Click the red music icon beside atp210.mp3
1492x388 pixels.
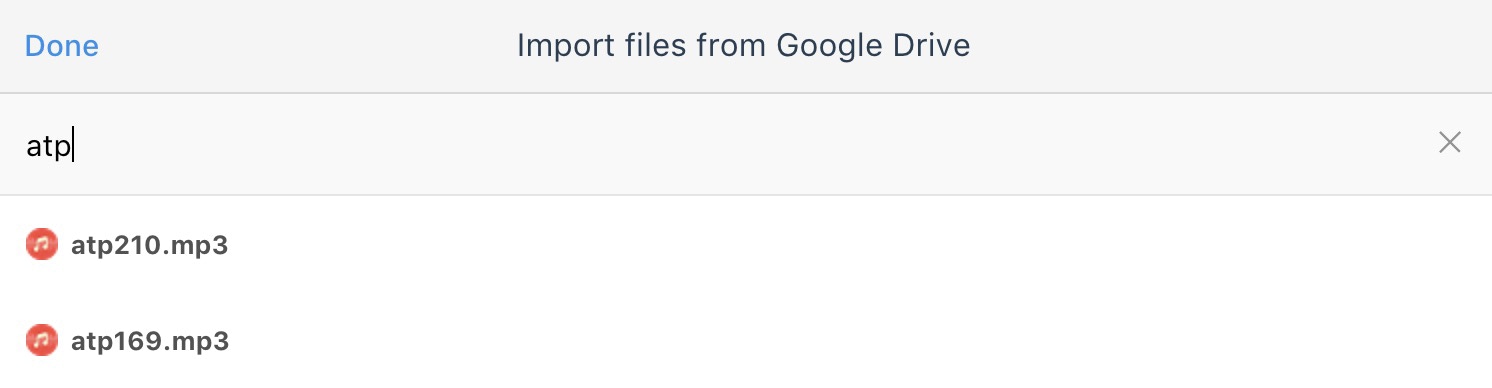pyautogui.click(x=41, y=245)
